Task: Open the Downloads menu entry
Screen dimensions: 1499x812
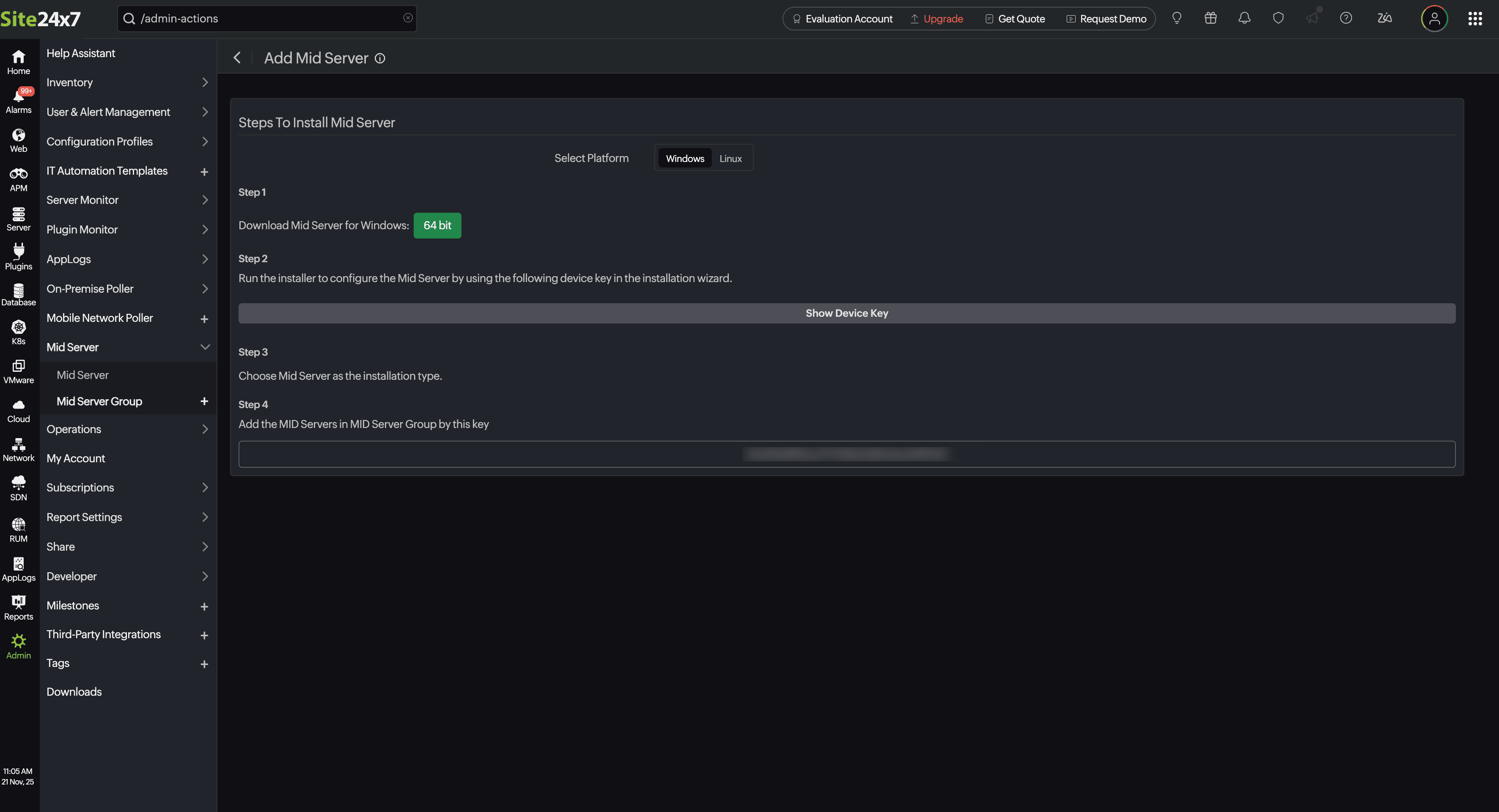Action: point(74,691)
